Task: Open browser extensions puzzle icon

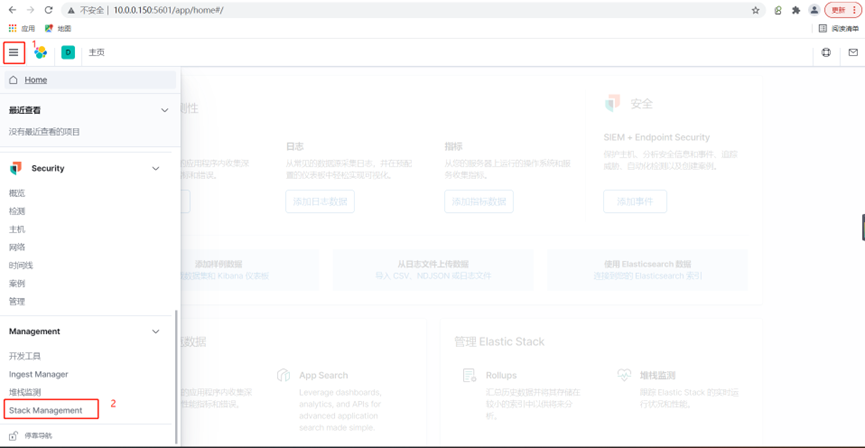Action: (x=795, y=10)
